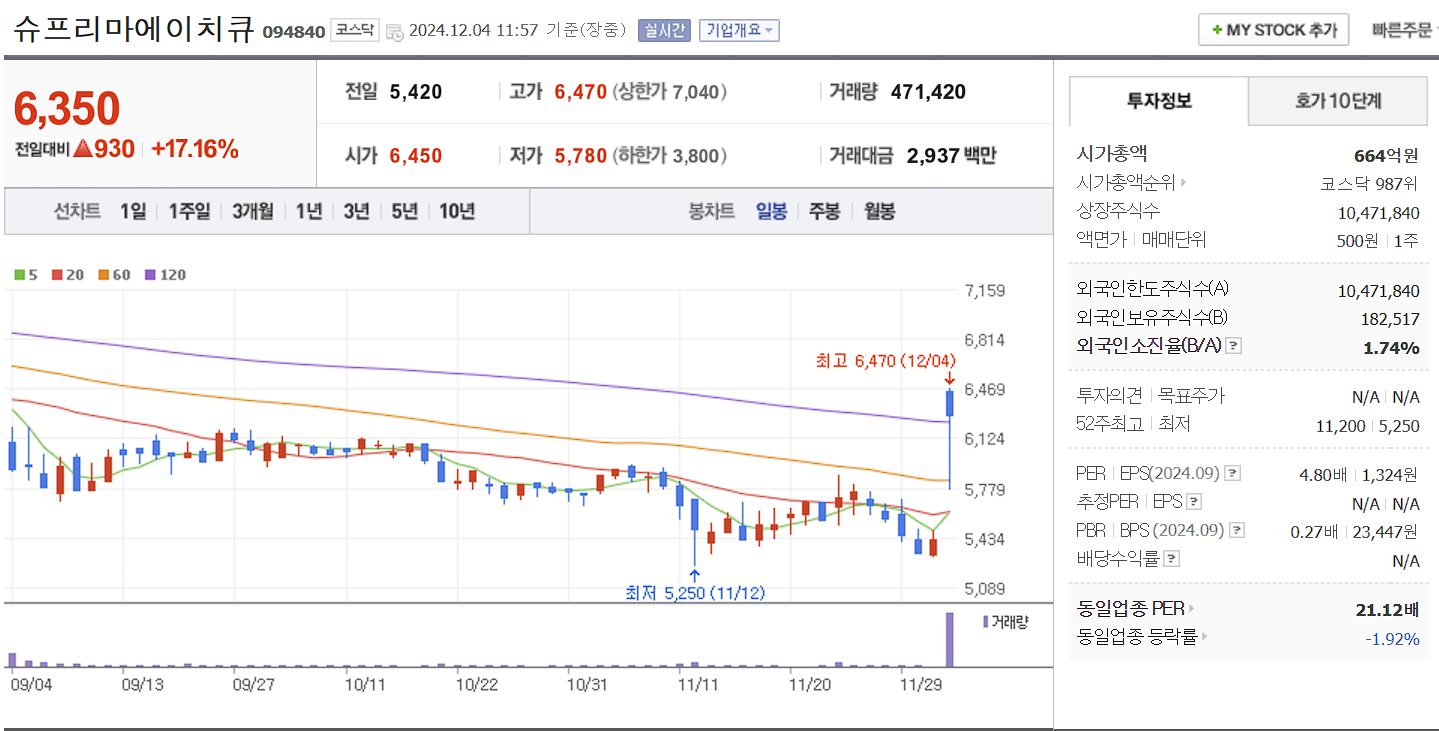Click the 최고 6,470 (12/04) chart marker
The height and width of the screenshot is (731, 1439).
(885, 360)
